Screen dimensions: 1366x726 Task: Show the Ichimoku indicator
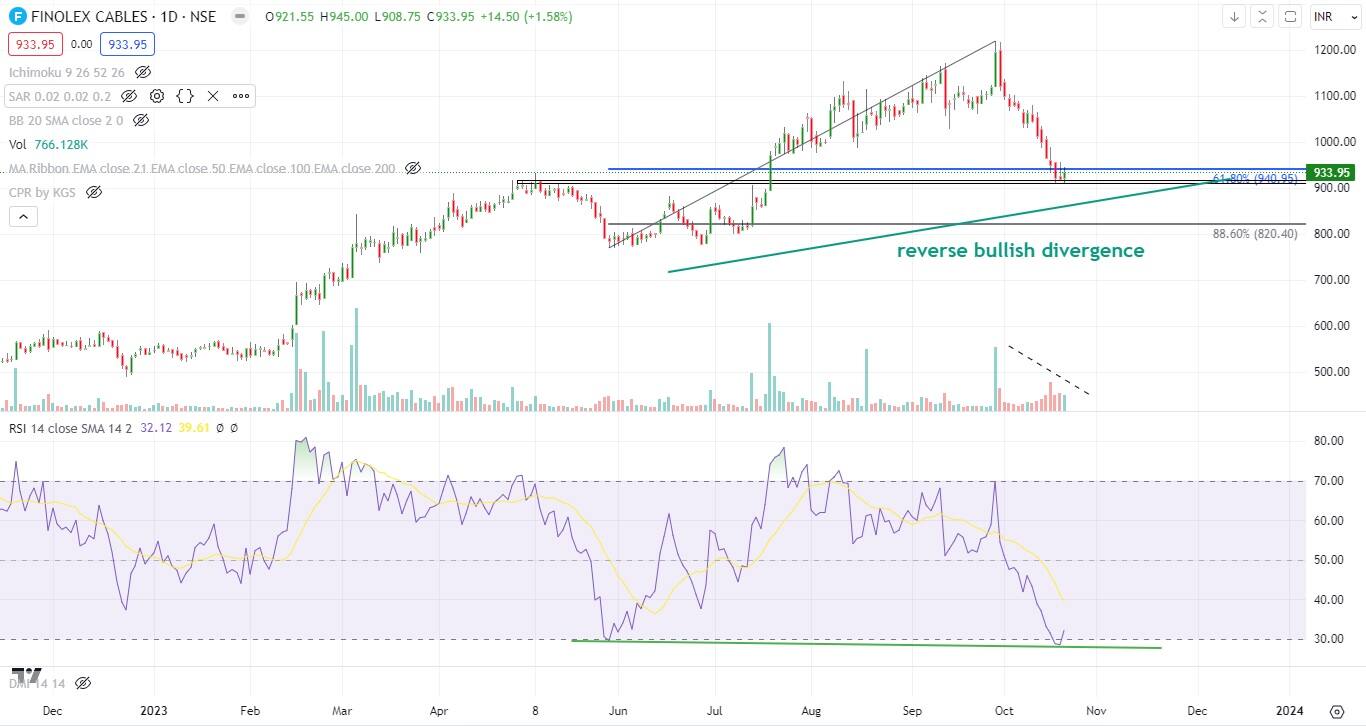[143, 72]
